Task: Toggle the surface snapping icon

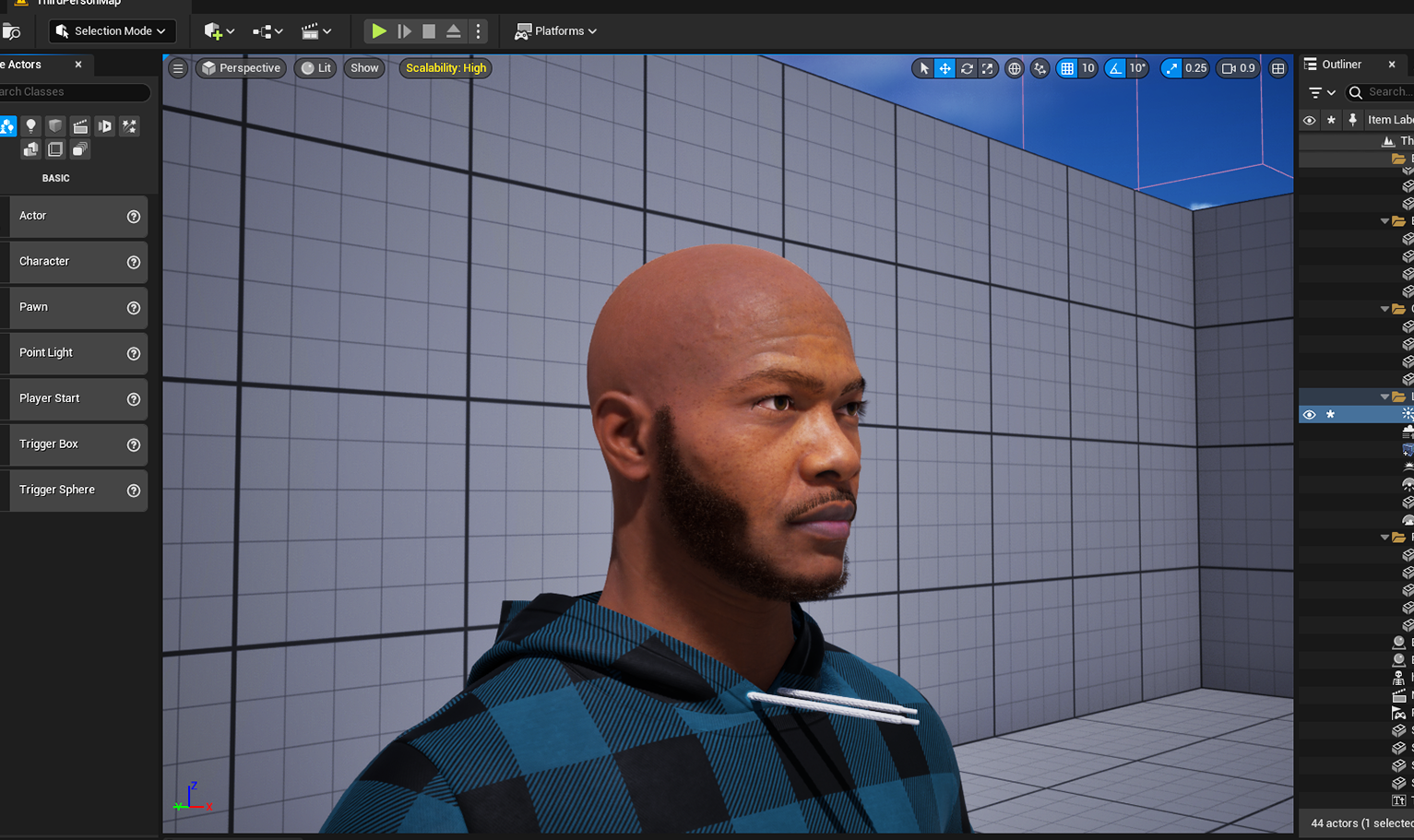Action: tap(1040, 68)
